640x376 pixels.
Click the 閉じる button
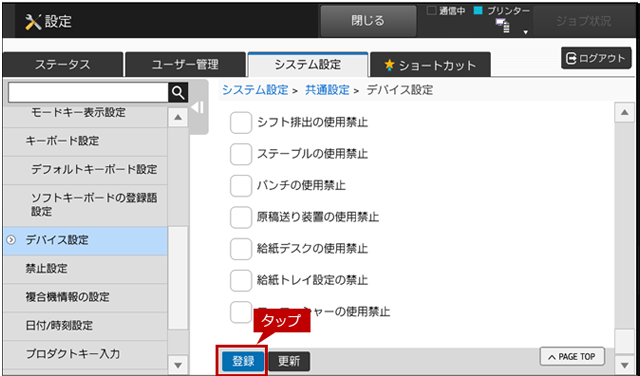pos(368,21)
